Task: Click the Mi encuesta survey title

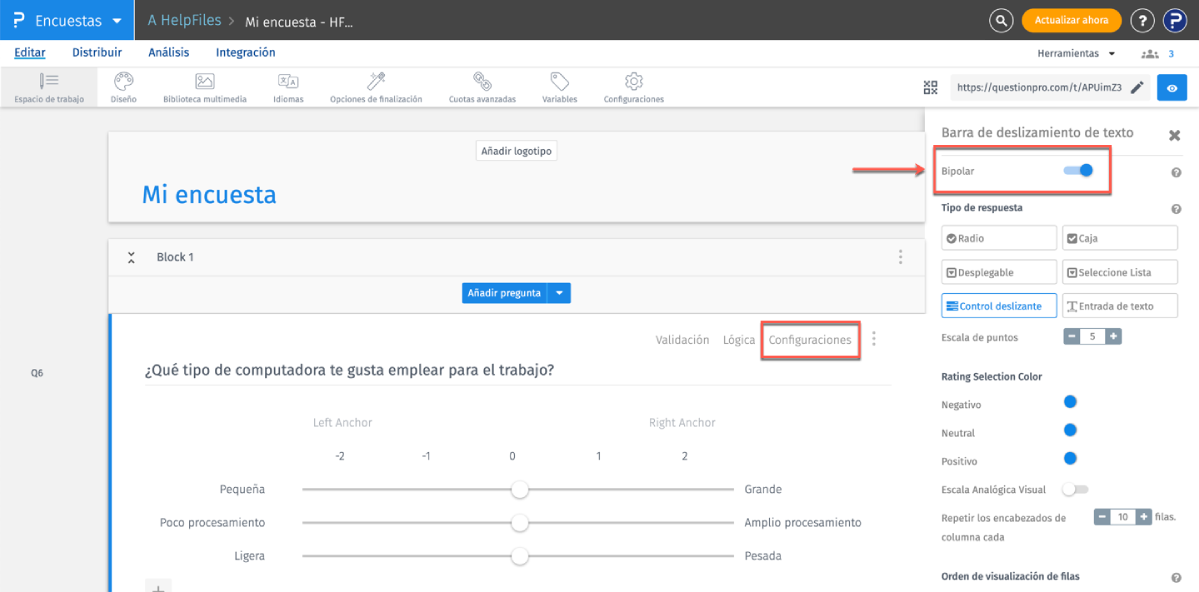Action: tap(209, 194)
